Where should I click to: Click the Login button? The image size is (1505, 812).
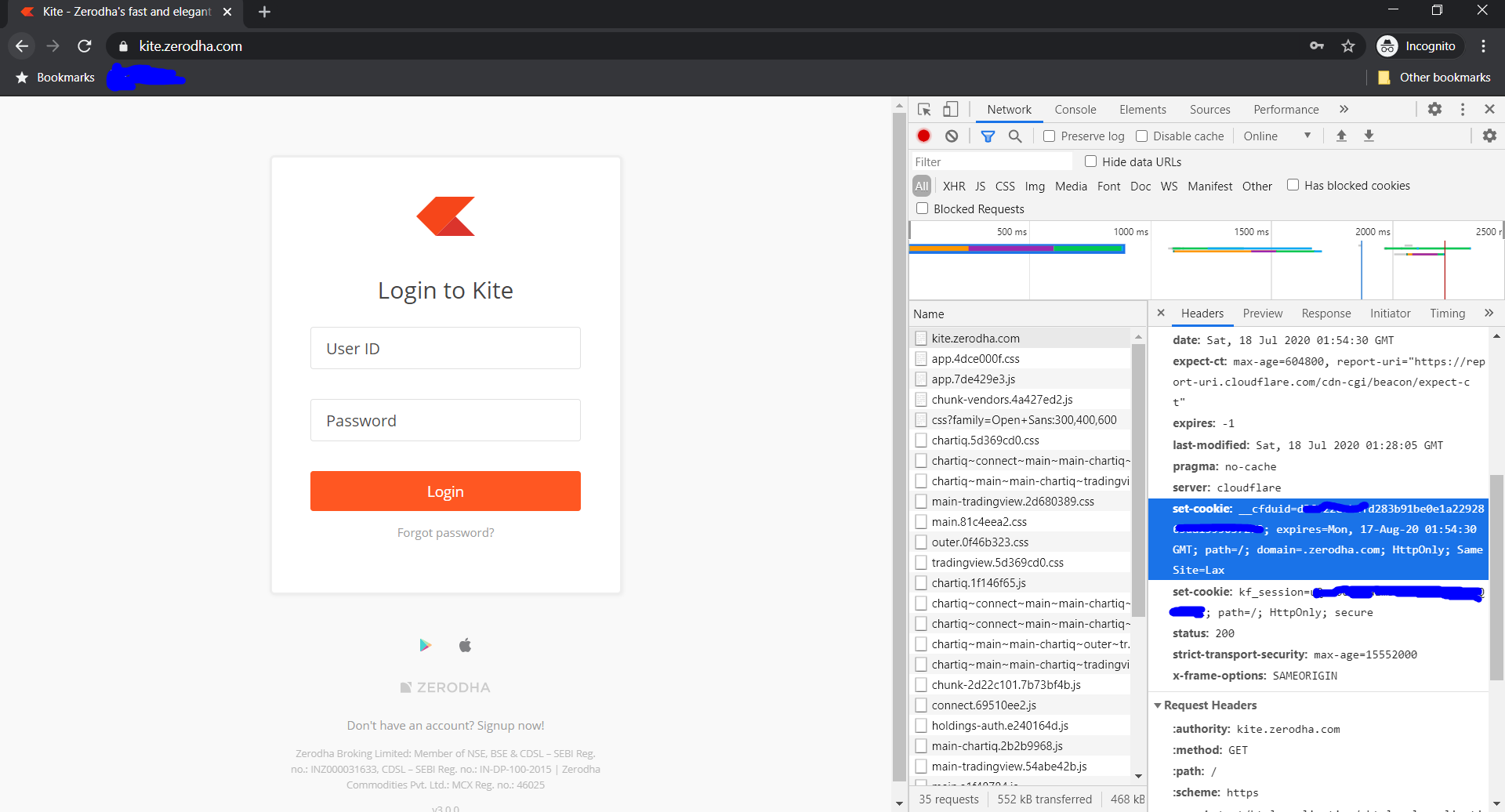click(x=445, y=491)
